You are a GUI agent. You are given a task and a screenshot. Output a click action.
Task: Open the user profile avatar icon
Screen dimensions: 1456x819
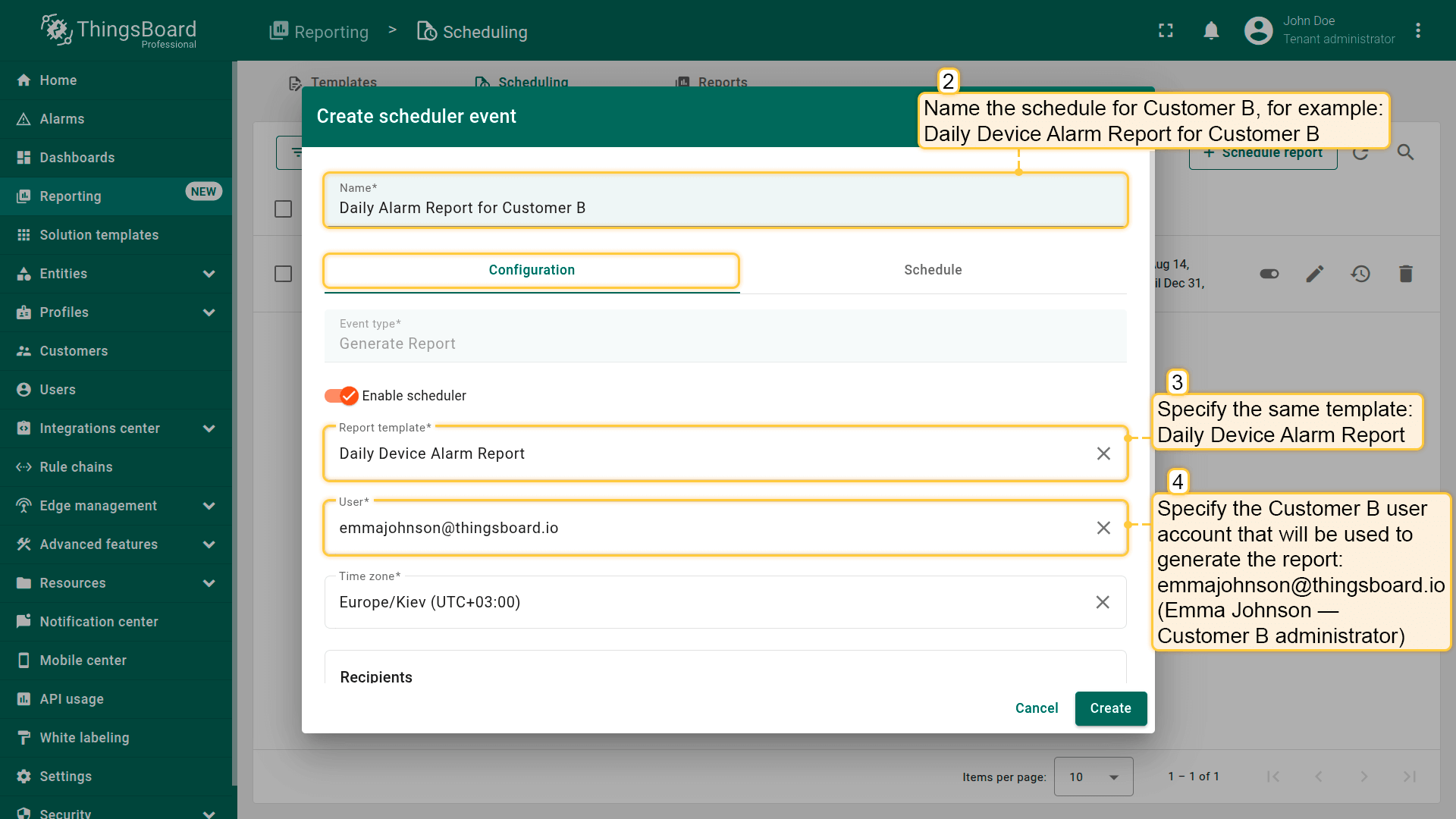(x=1258, y=30)
